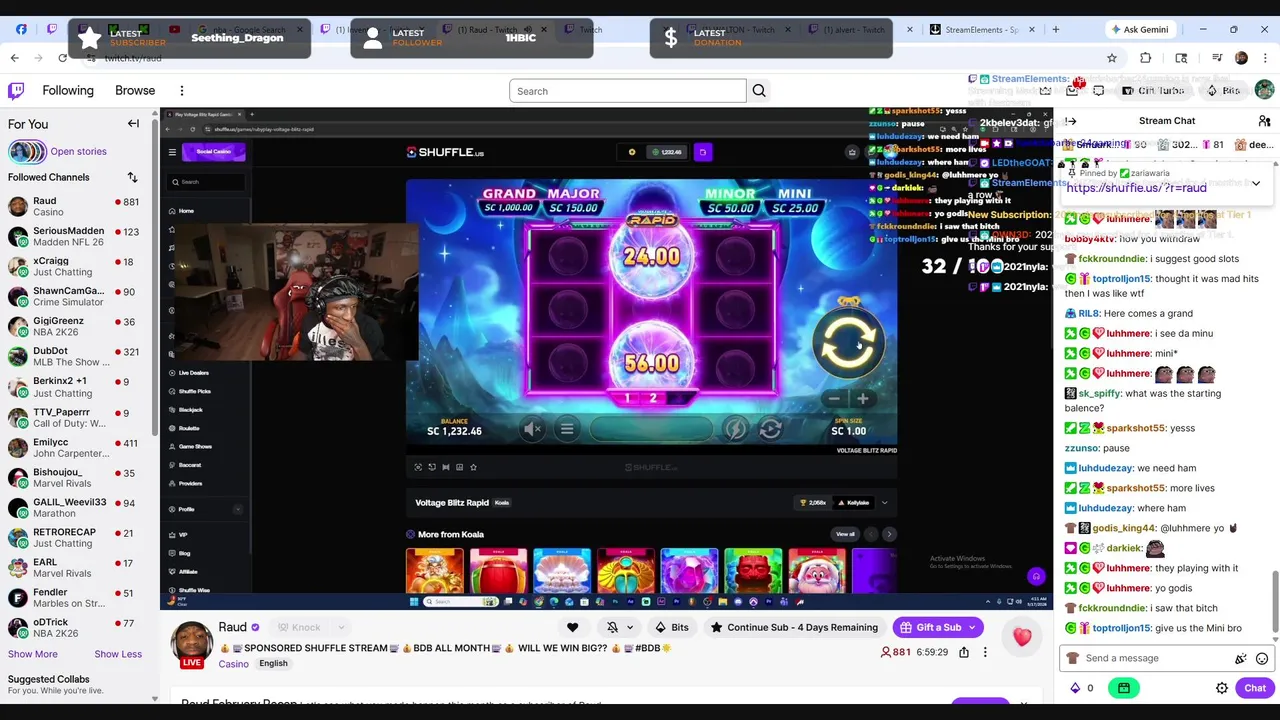
Task: Click the purple Chat send button
Action: 1255,689
